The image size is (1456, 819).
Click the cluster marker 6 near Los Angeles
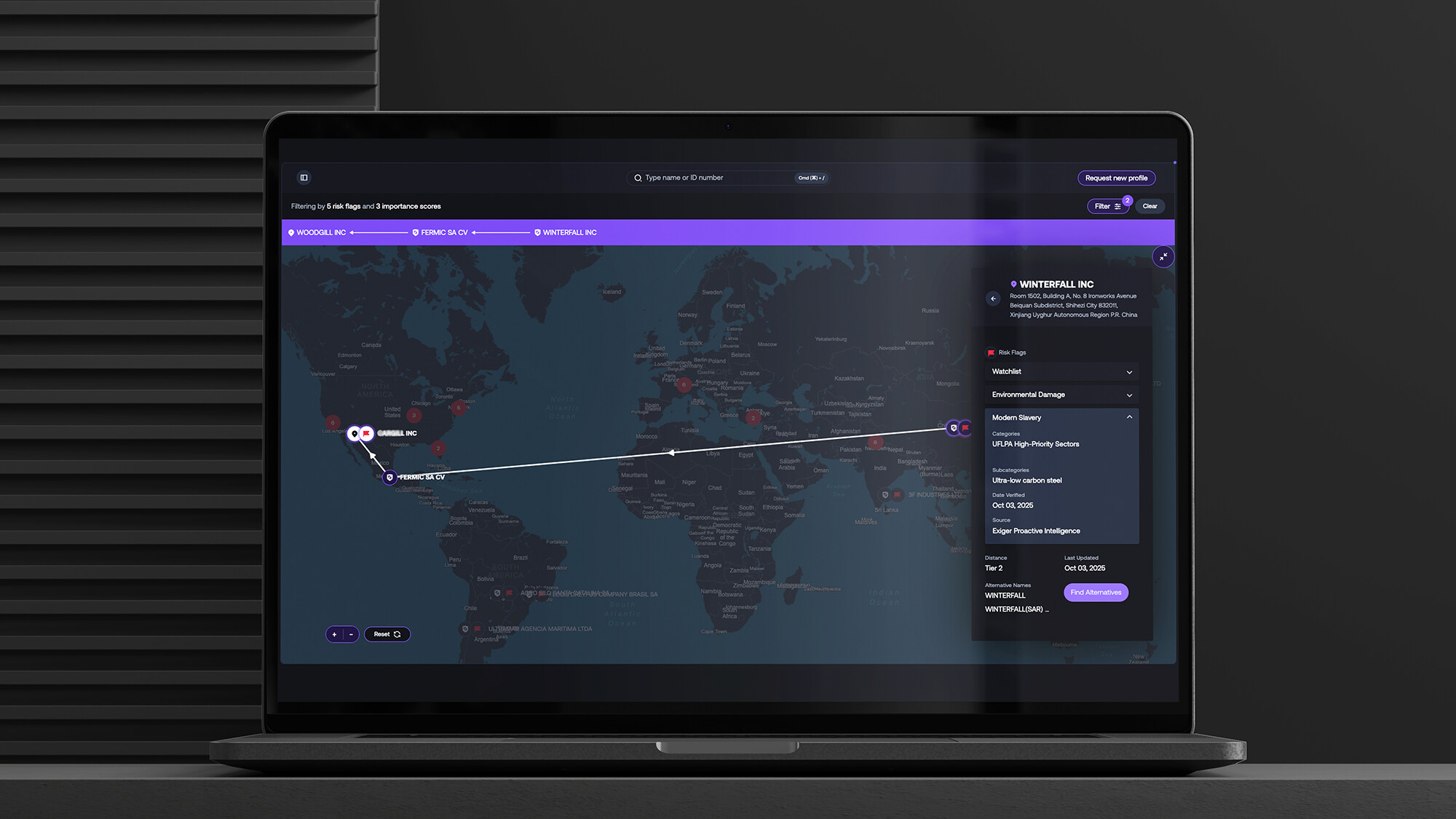[333, 423]
